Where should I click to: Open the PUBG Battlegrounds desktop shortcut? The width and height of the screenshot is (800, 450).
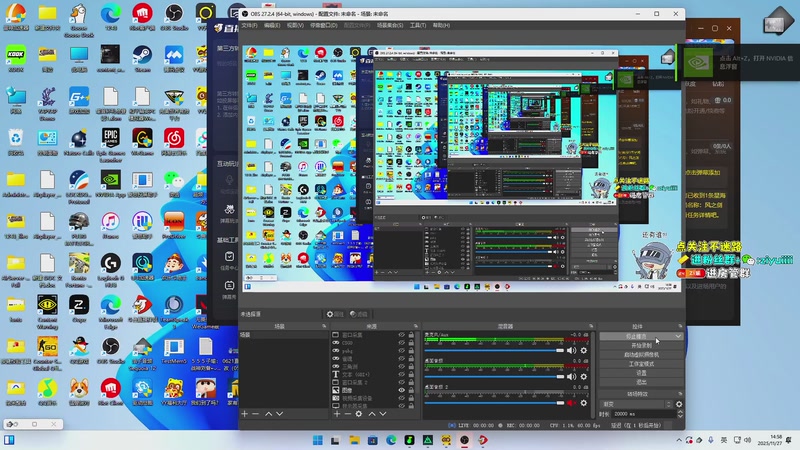click(x=79, y=226)
